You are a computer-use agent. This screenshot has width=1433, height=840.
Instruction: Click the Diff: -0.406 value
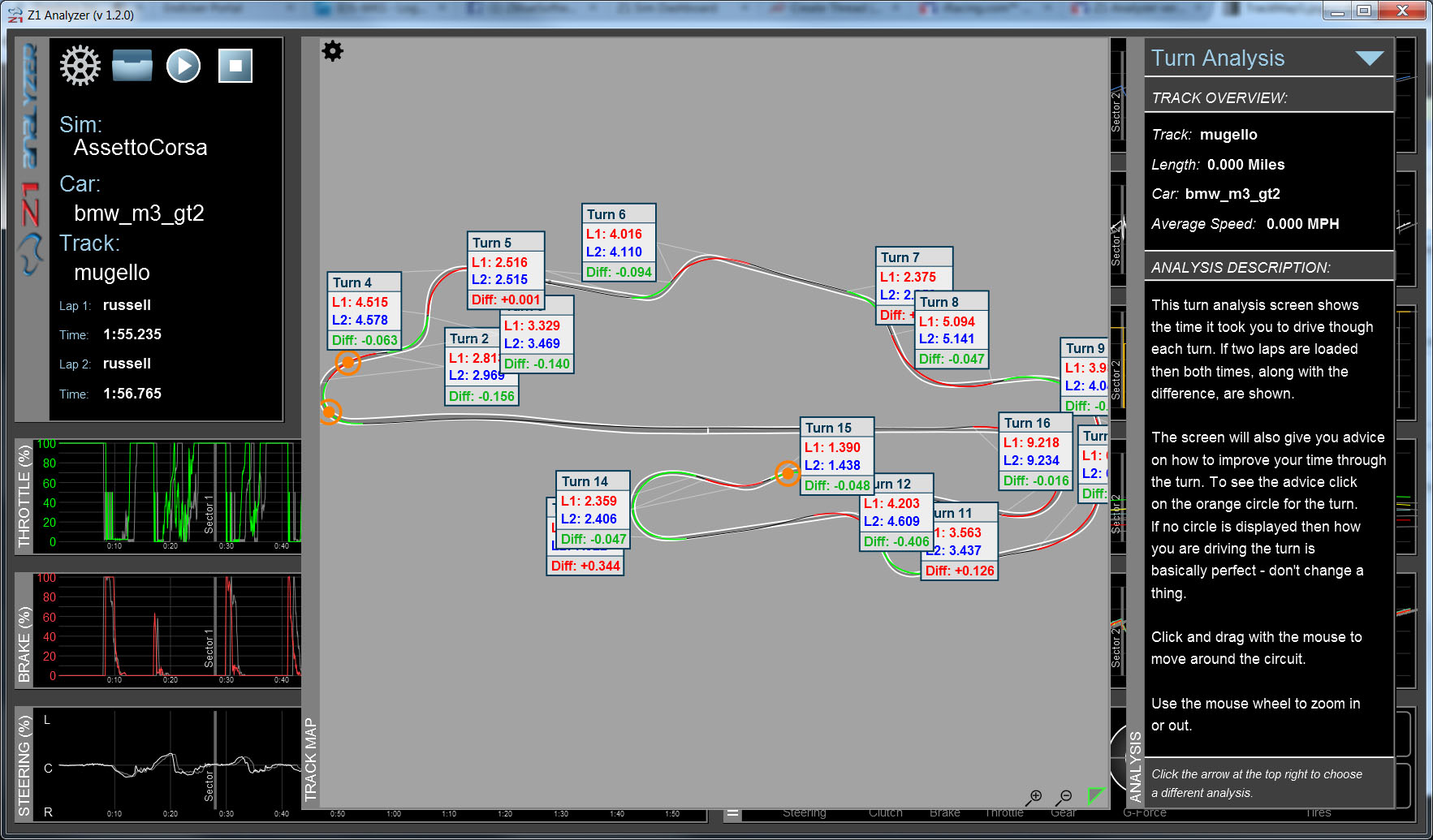coord(896,542)
